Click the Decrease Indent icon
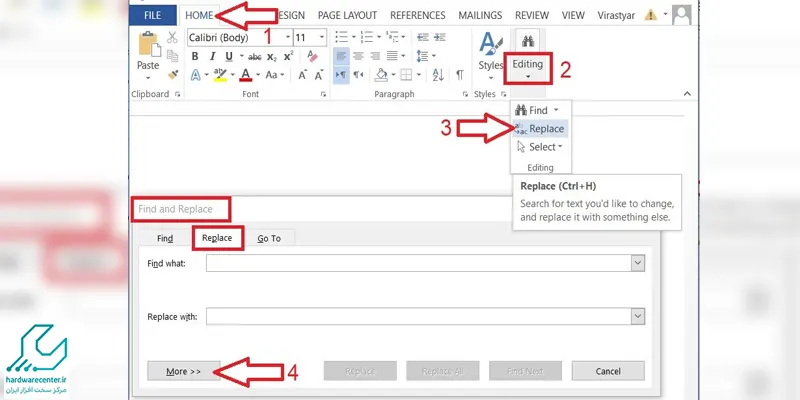Viewport: 800px width, 400px height. click(422, 37)
